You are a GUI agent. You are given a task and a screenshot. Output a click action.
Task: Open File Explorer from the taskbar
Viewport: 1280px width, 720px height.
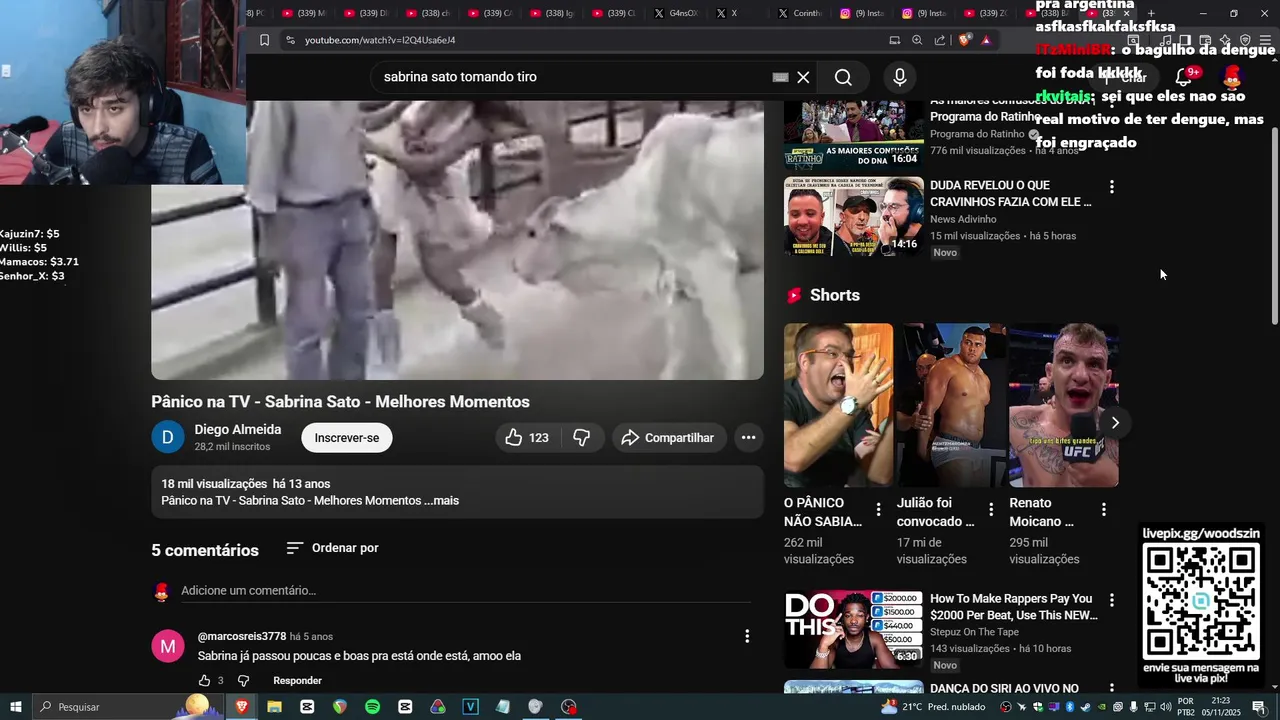pyautogui.click(x=274, y=707)
